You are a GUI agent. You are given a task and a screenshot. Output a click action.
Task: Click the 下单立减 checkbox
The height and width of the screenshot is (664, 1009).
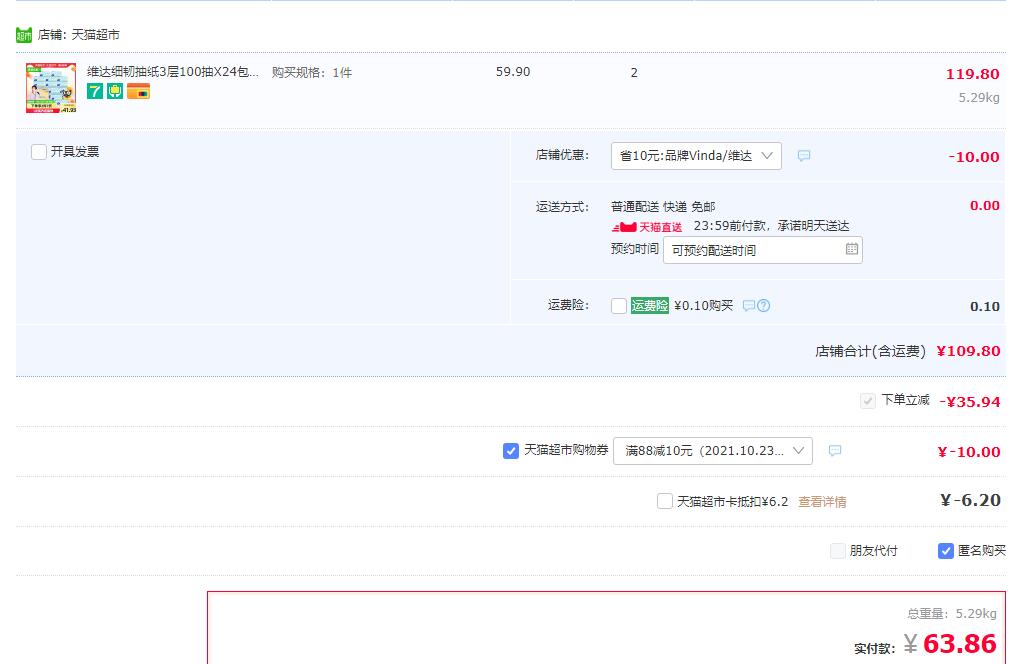coord(867,401)
